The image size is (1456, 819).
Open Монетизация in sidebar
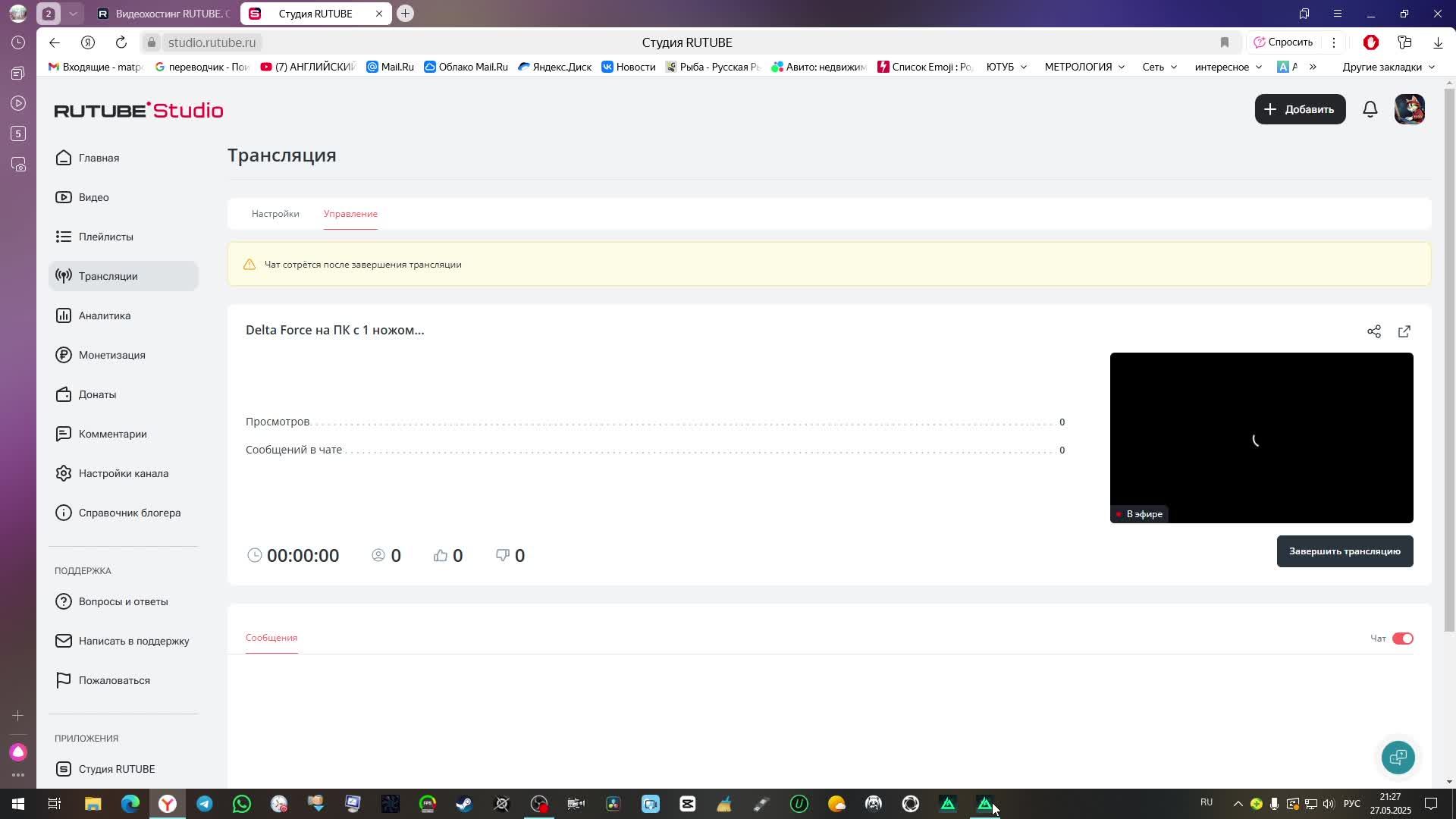coord(123,355)
